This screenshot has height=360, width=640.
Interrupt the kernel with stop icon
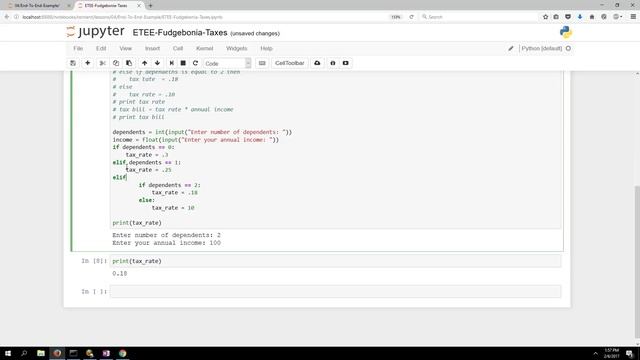click(183, 63)
